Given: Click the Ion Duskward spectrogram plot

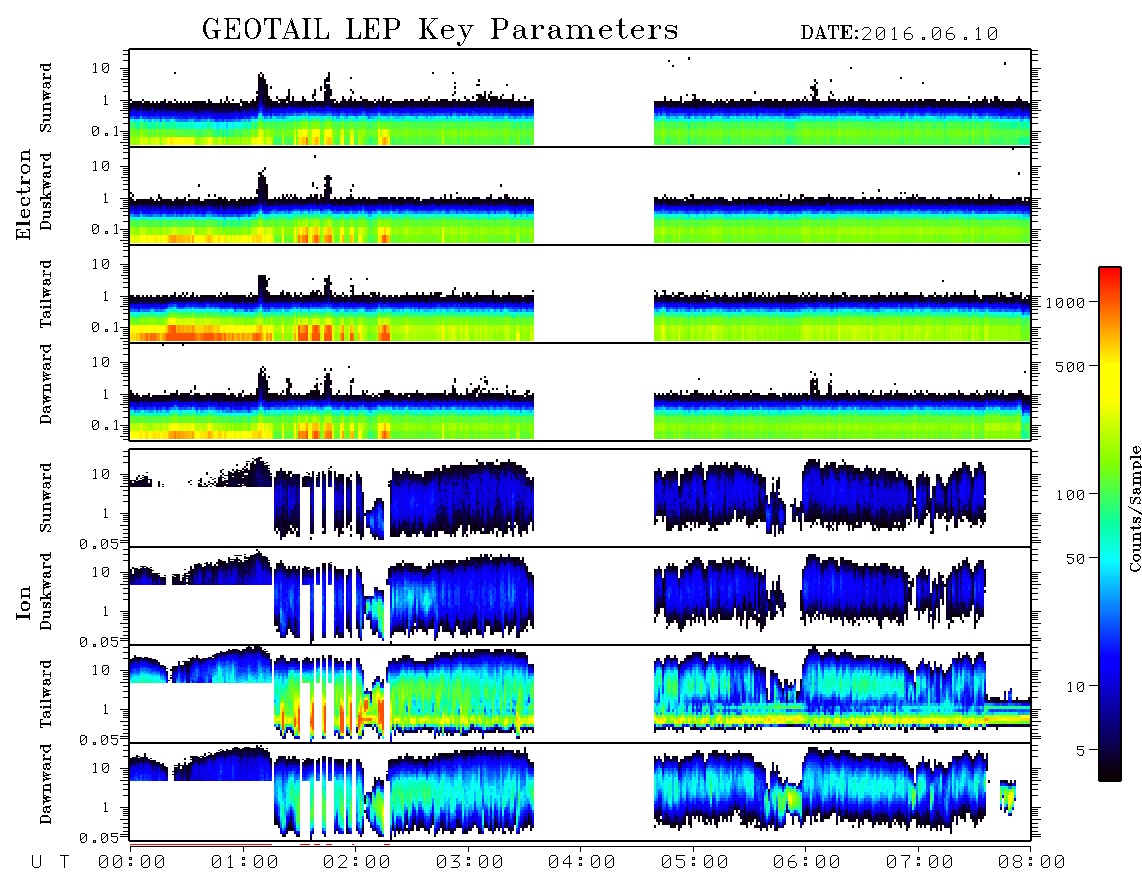Looking at the screenshot, I should (580, 596).
